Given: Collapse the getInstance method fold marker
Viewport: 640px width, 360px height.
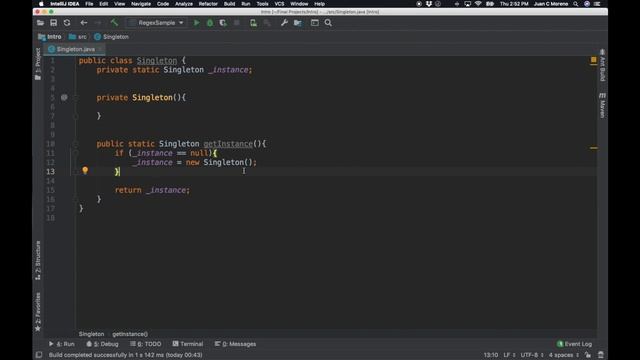Looking at the screenshot, I should [76, 144].
